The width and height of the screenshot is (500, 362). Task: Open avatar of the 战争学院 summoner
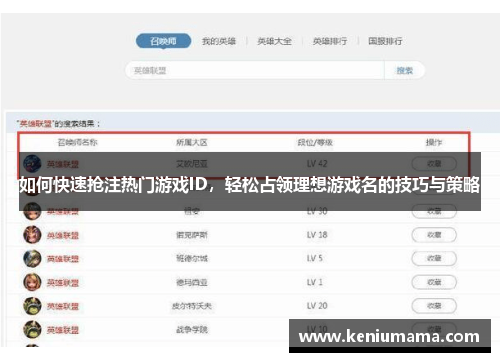32,329
